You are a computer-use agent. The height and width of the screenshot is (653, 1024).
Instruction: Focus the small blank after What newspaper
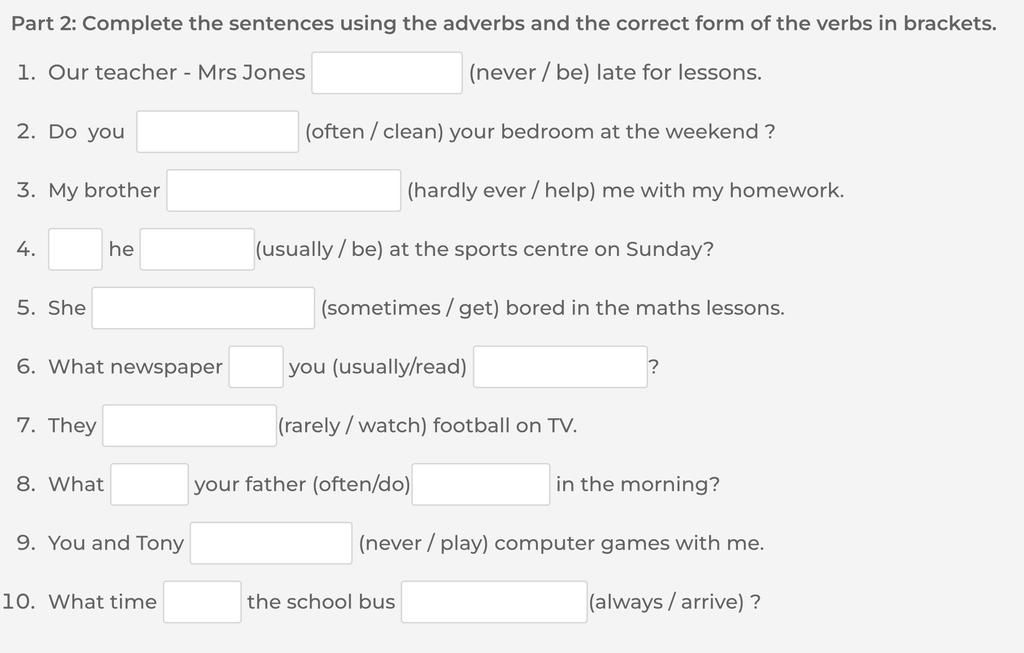(x=256, y=366)
